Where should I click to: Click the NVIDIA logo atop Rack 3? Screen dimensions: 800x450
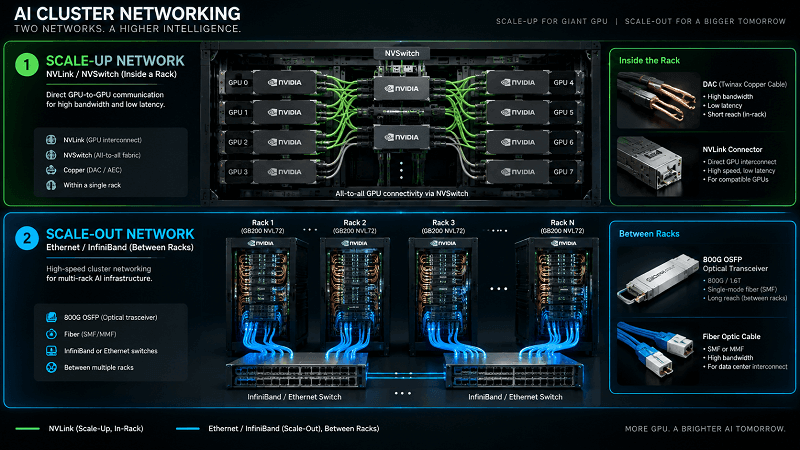tap(443, 243)
